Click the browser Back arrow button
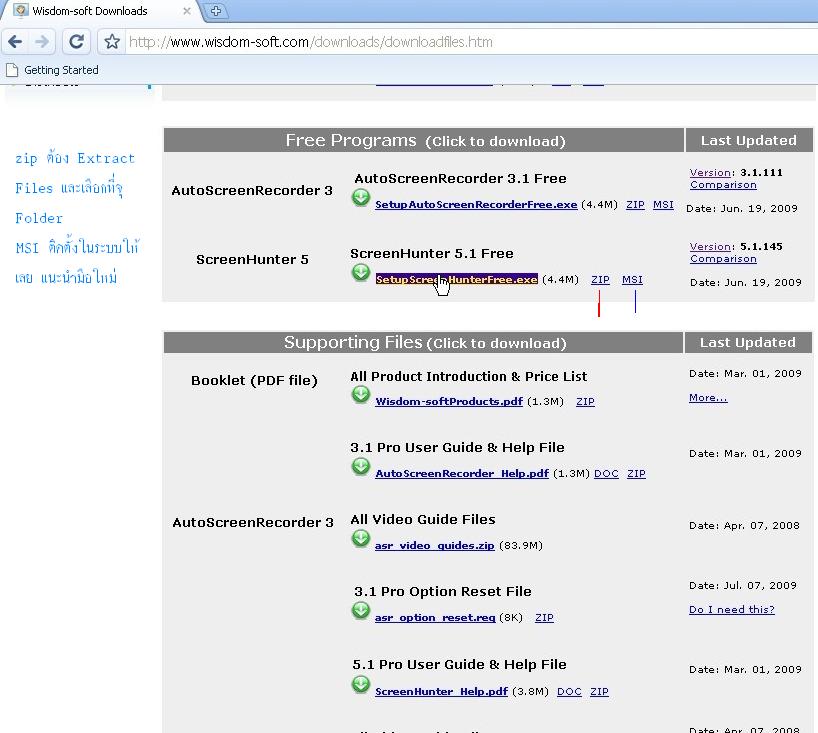818x733 pixels. coord(15,41)
